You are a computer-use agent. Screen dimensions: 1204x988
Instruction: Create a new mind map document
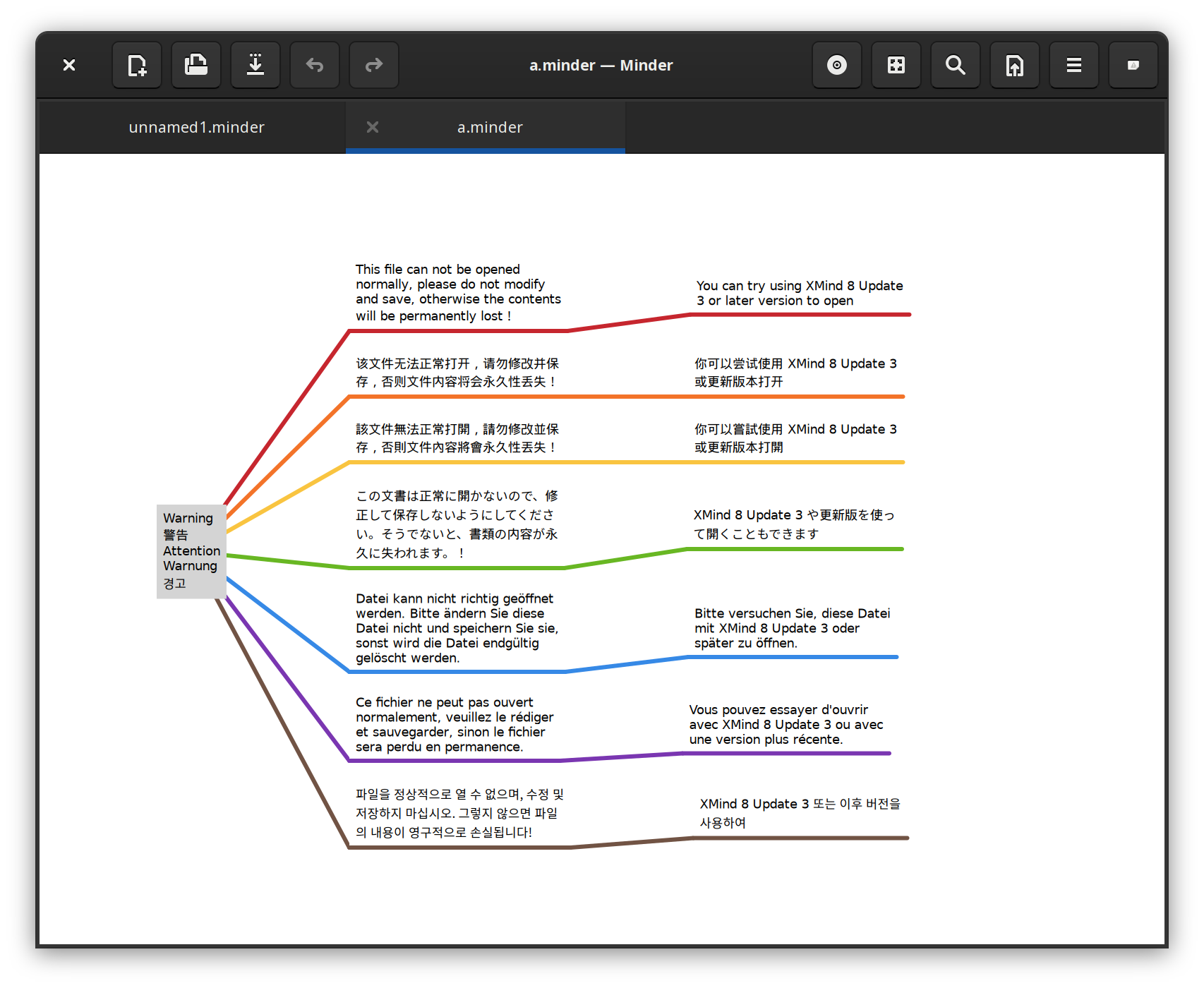(x=137, y=65)
